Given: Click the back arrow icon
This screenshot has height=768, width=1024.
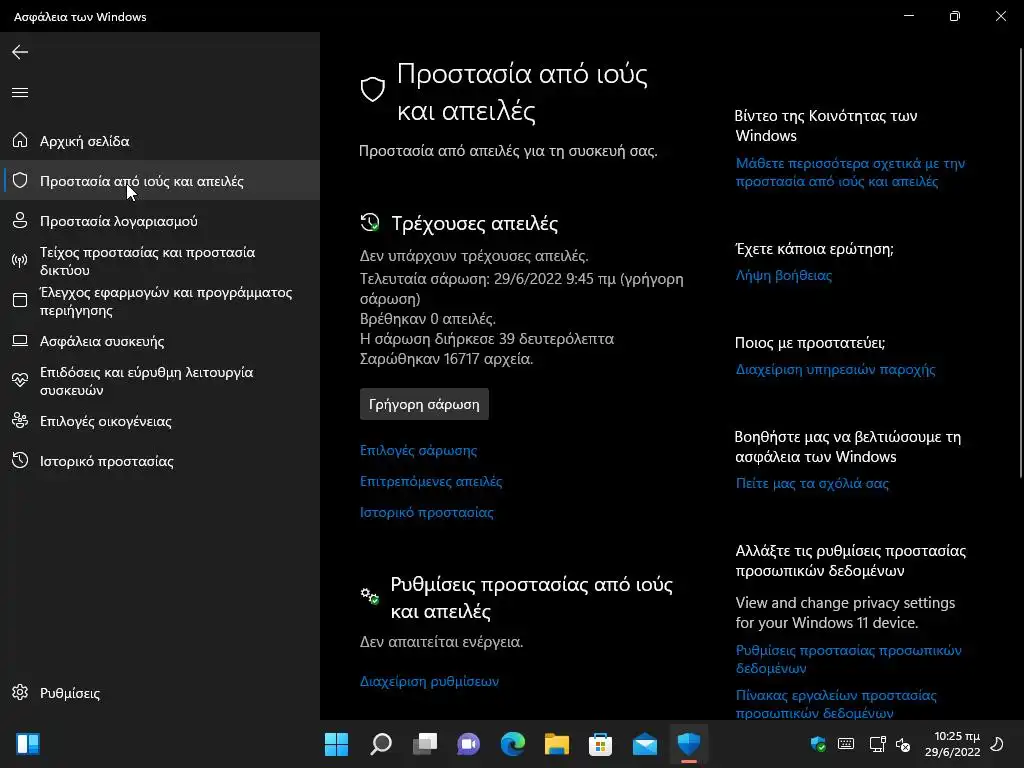Looking at the screenshot, I should 20,52.
